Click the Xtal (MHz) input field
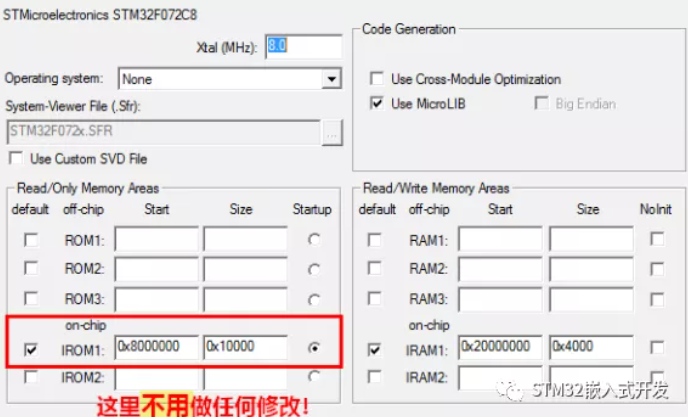 point(304,46)
